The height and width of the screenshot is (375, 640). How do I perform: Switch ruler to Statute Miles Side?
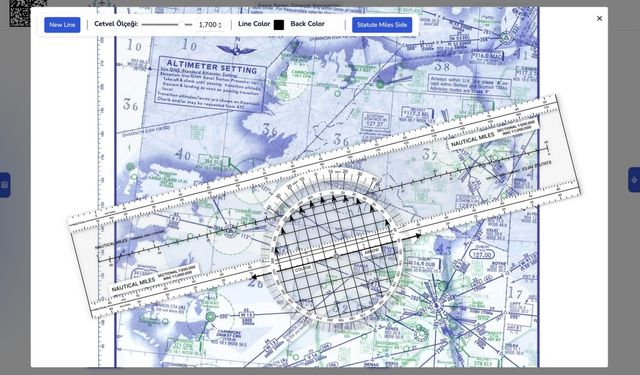pyautogui.click(x=382, y=25)
